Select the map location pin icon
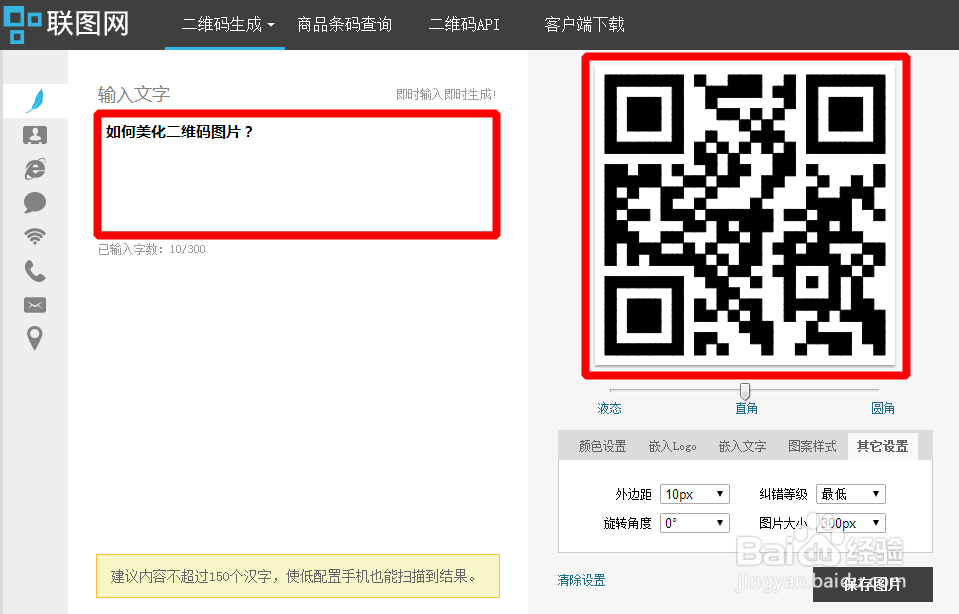The image size is (959, 614). tap(35, 338)
